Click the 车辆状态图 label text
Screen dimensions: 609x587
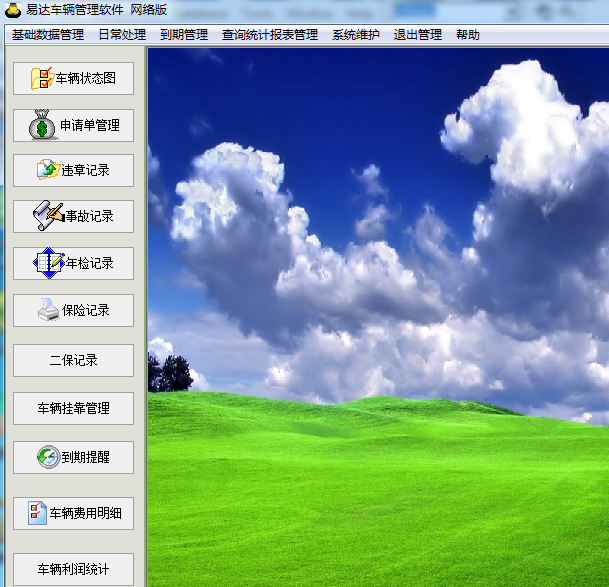85,78
